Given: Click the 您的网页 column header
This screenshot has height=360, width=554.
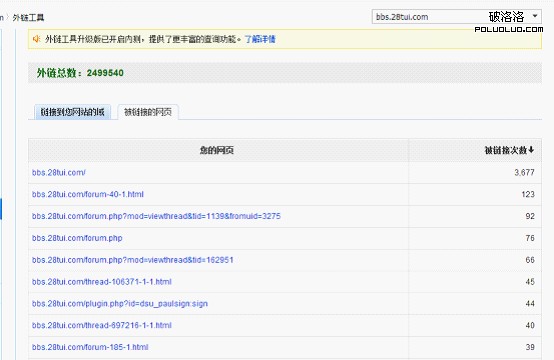Looking at the screenshot, I should (217, 150).
